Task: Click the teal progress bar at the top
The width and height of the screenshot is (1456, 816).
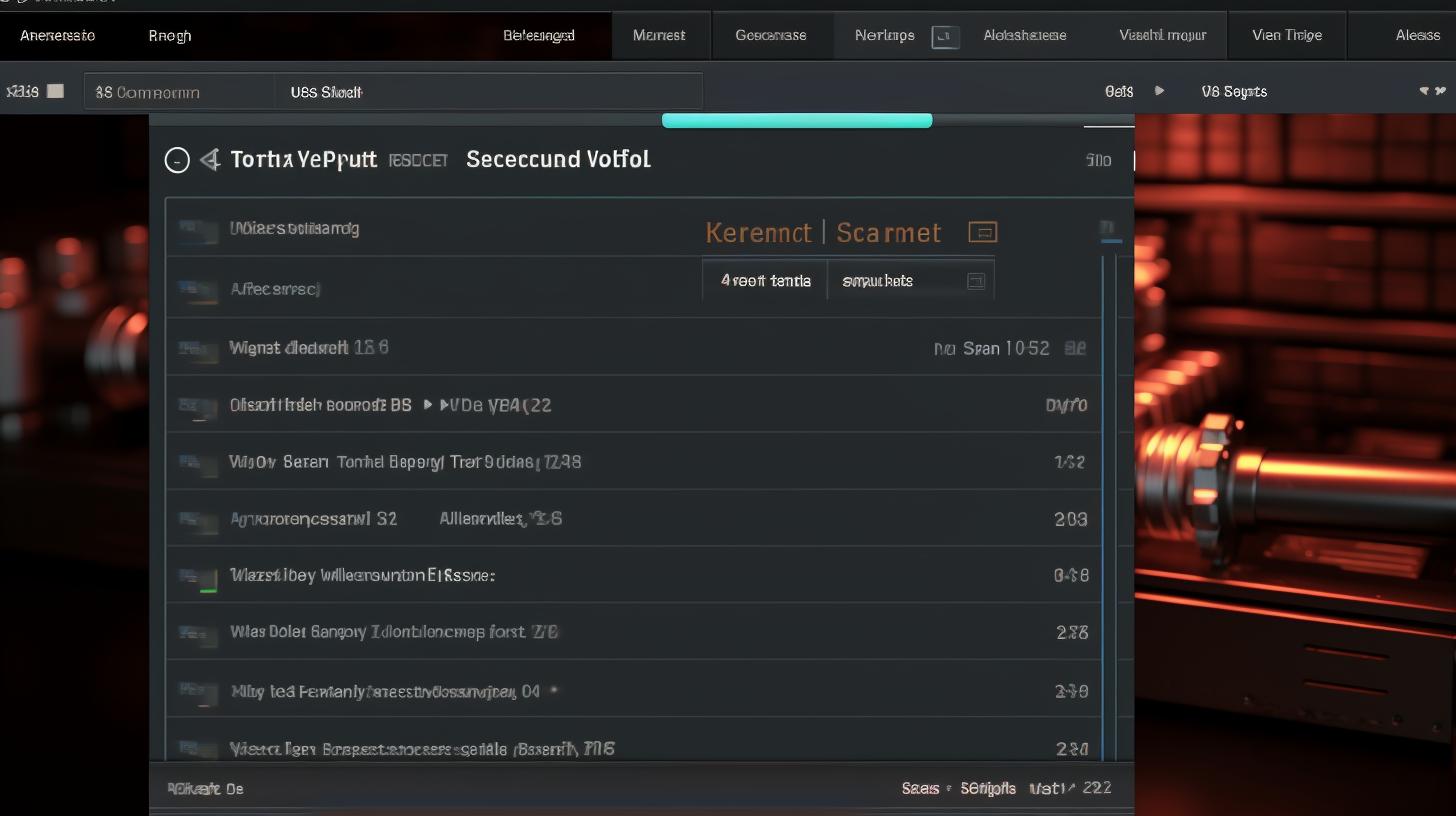Action: (x=796, y=119)
